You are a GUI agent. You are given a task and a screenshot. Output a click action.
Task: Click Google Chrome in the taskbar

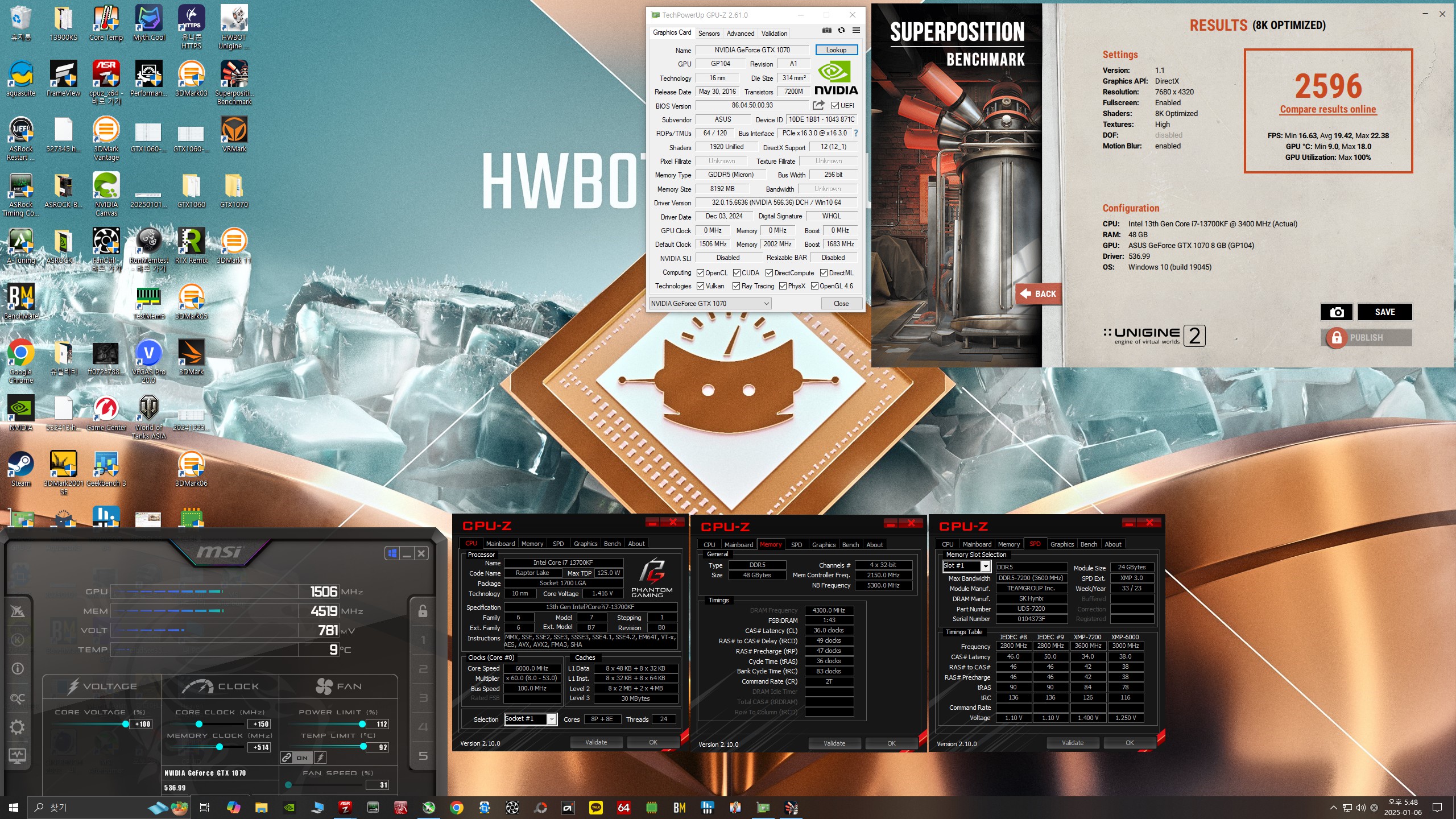[456, 808]
